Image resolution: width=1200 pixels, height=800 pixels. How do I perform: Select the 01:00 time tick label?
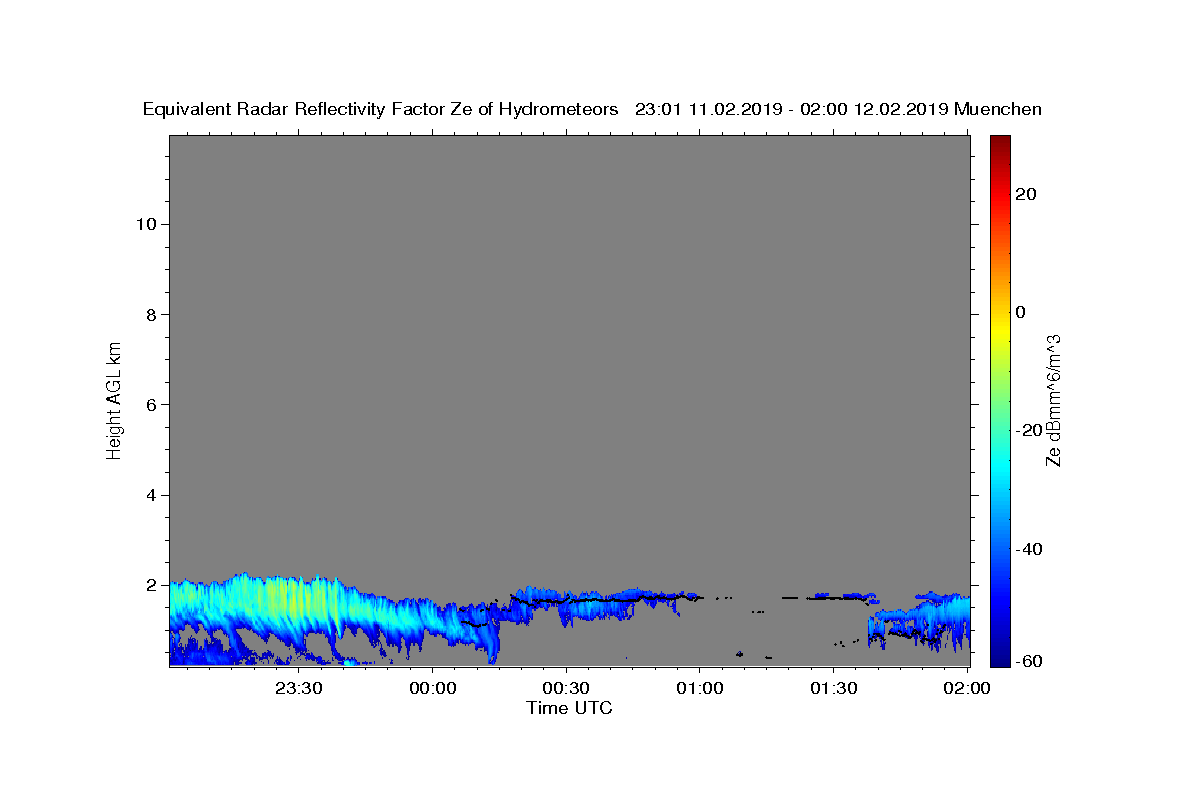700,688
